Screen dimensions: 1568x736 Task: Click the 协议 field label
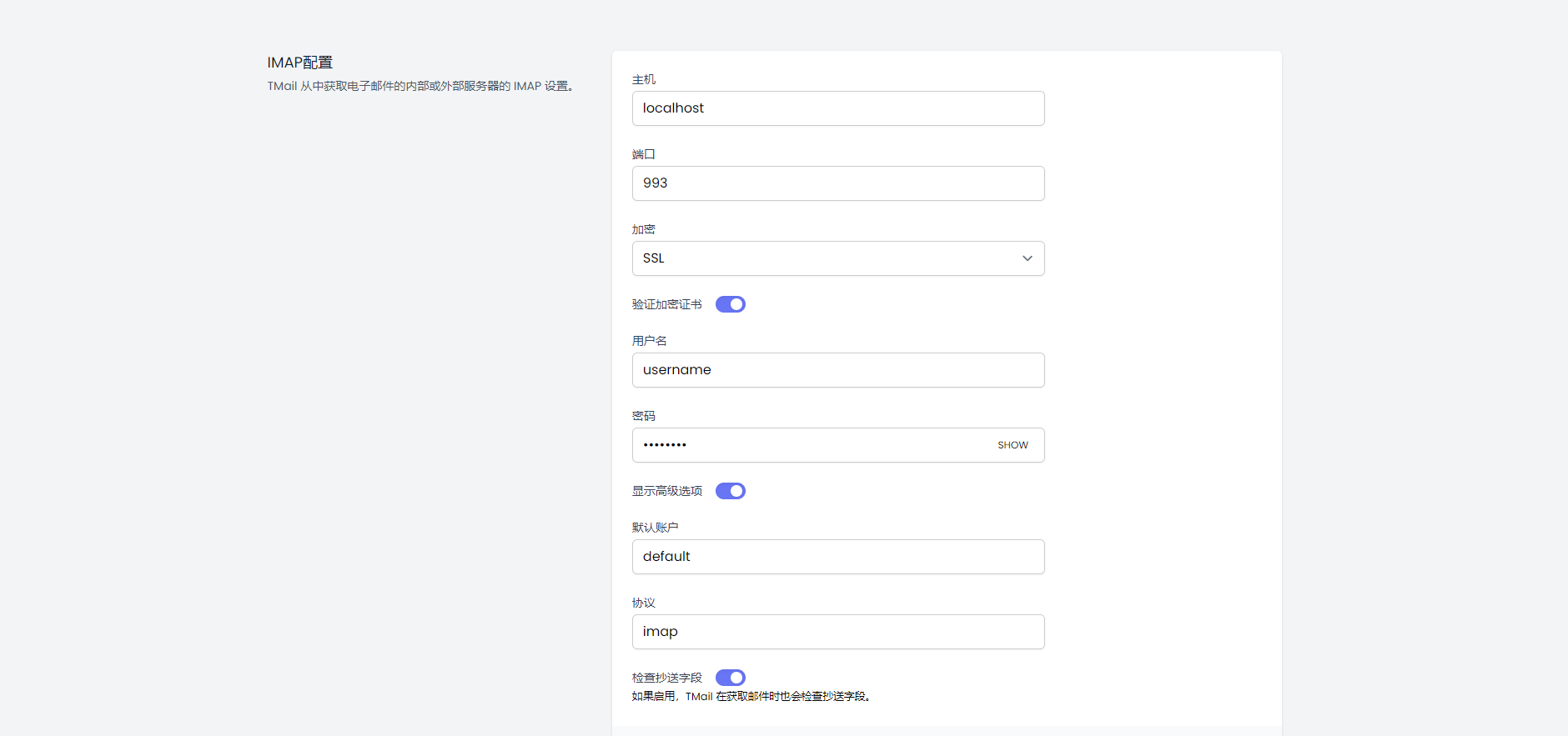[x=644, y=603]
